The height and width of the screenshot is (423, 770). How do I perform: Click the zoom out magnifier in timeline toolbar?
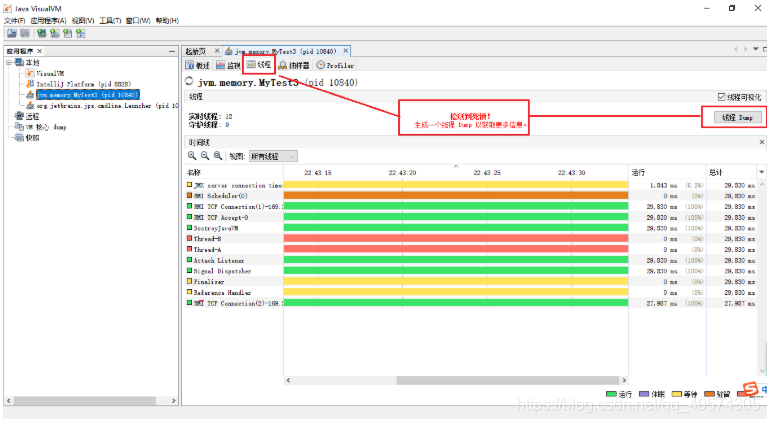(205, 156)
